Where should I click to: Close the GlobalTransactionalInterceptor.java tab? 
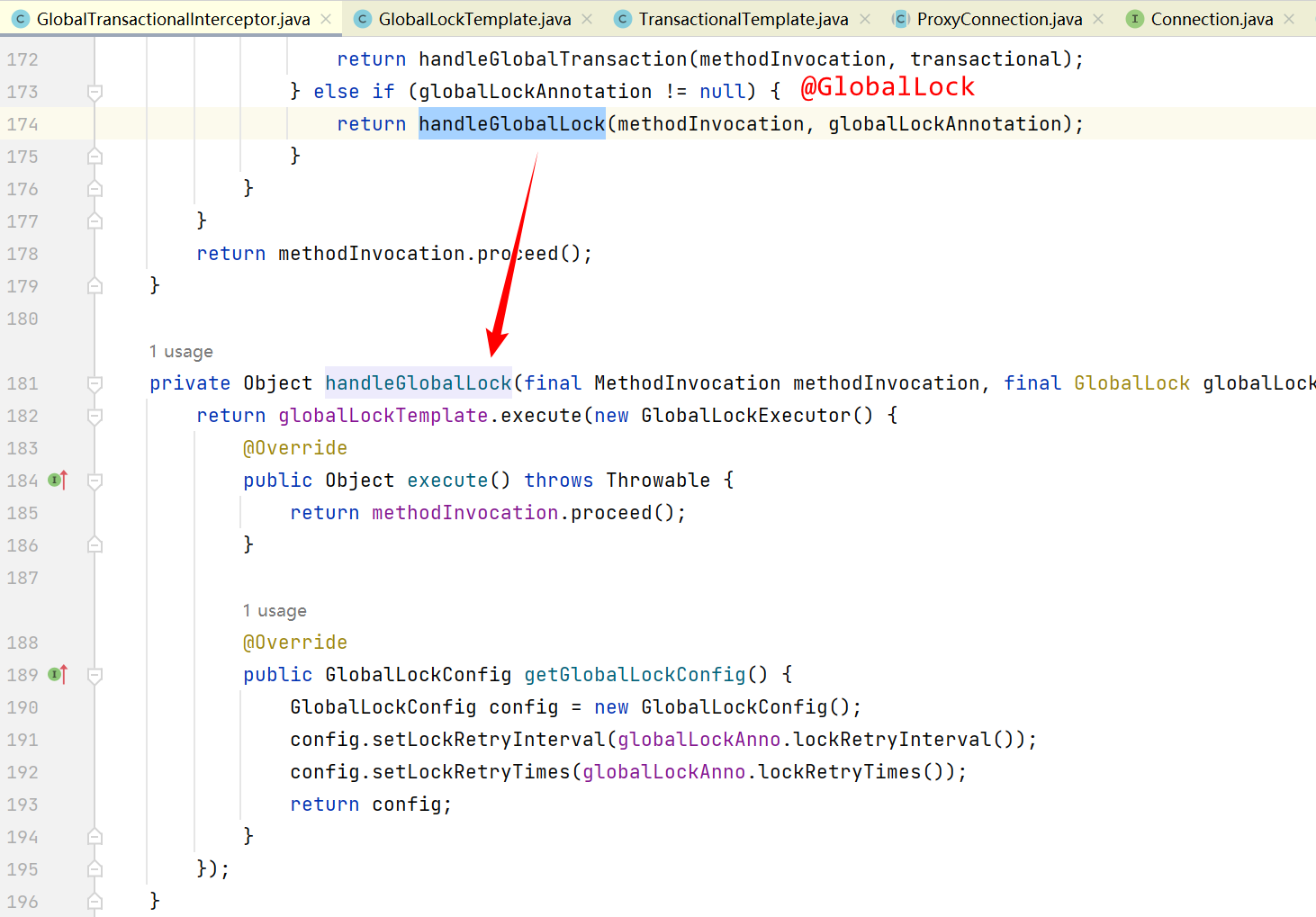coord(326,19)
